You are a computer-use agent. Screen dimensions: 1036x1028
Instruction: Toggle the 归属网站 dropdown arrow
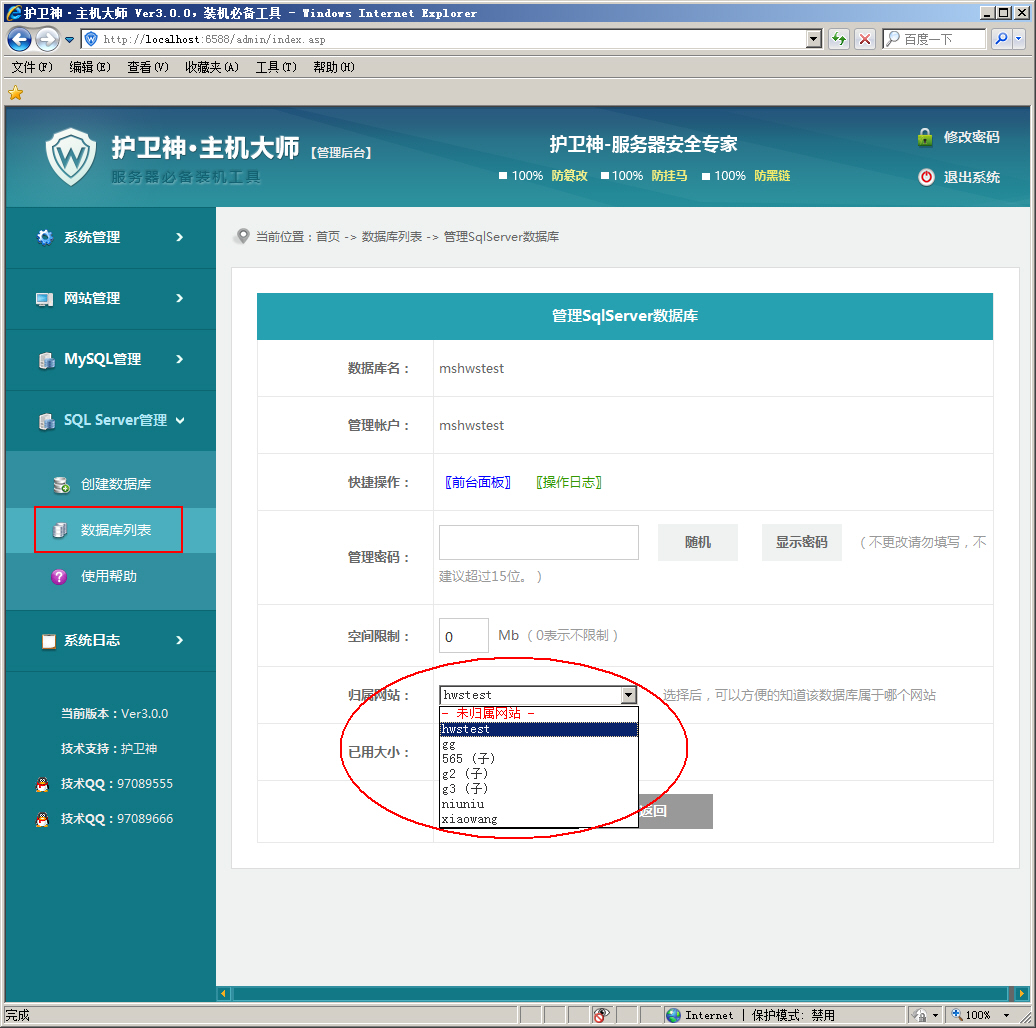coord(628,695)
